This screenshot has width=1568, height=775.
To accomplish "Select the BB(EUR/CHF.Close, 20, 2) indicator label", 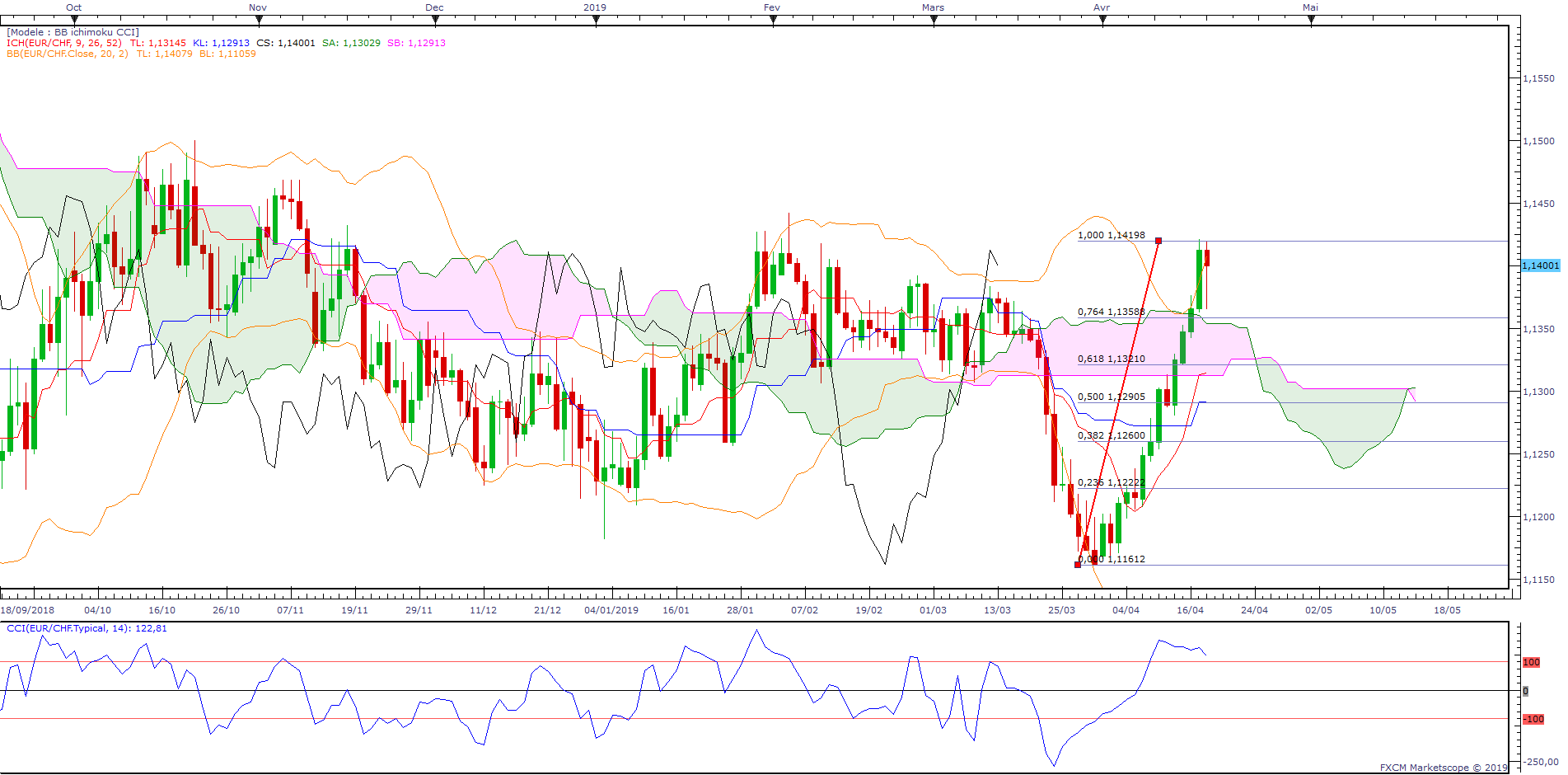I will (68, 54).
